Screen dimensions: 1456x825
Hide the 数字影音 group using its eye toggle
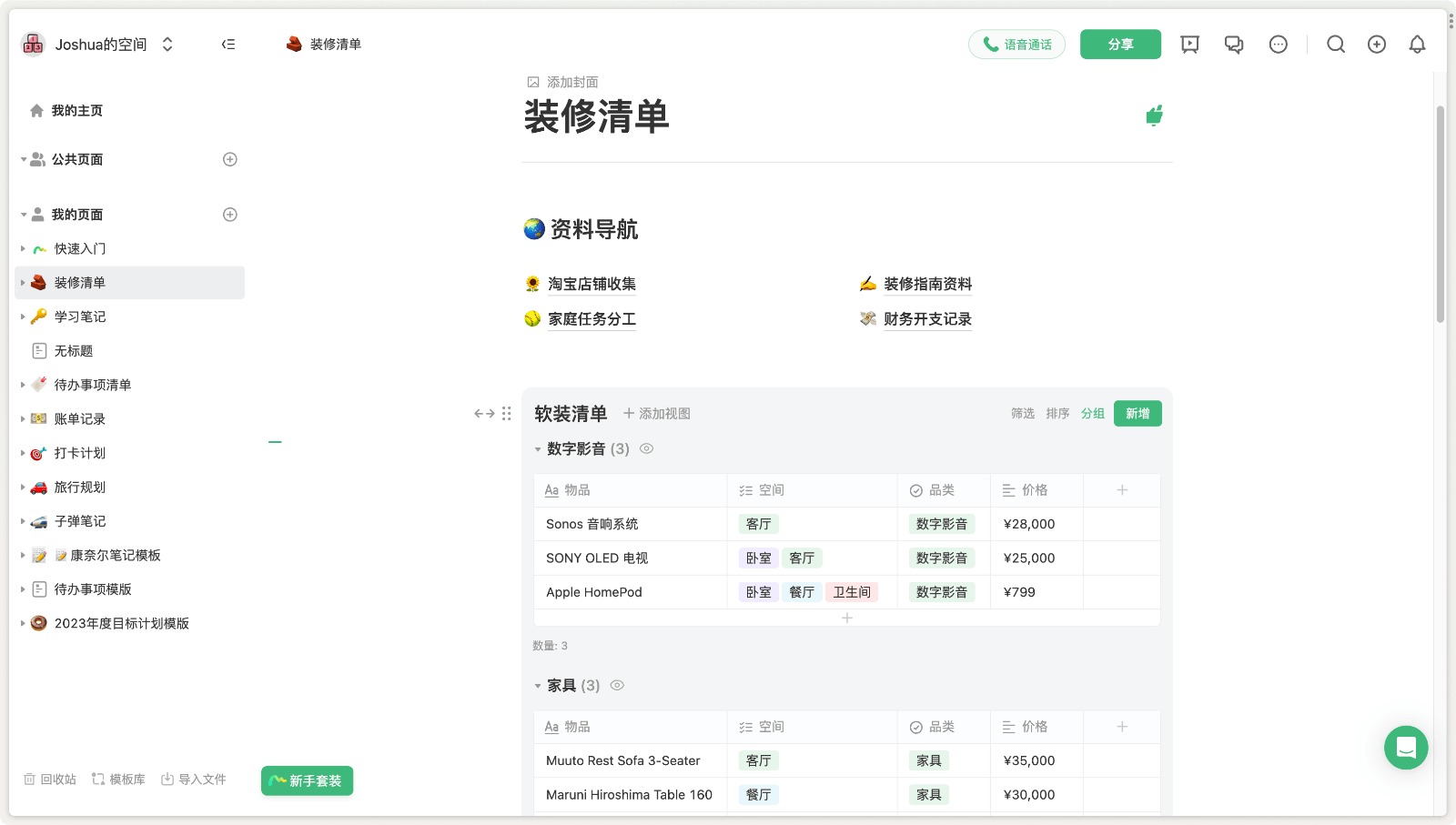646,448
